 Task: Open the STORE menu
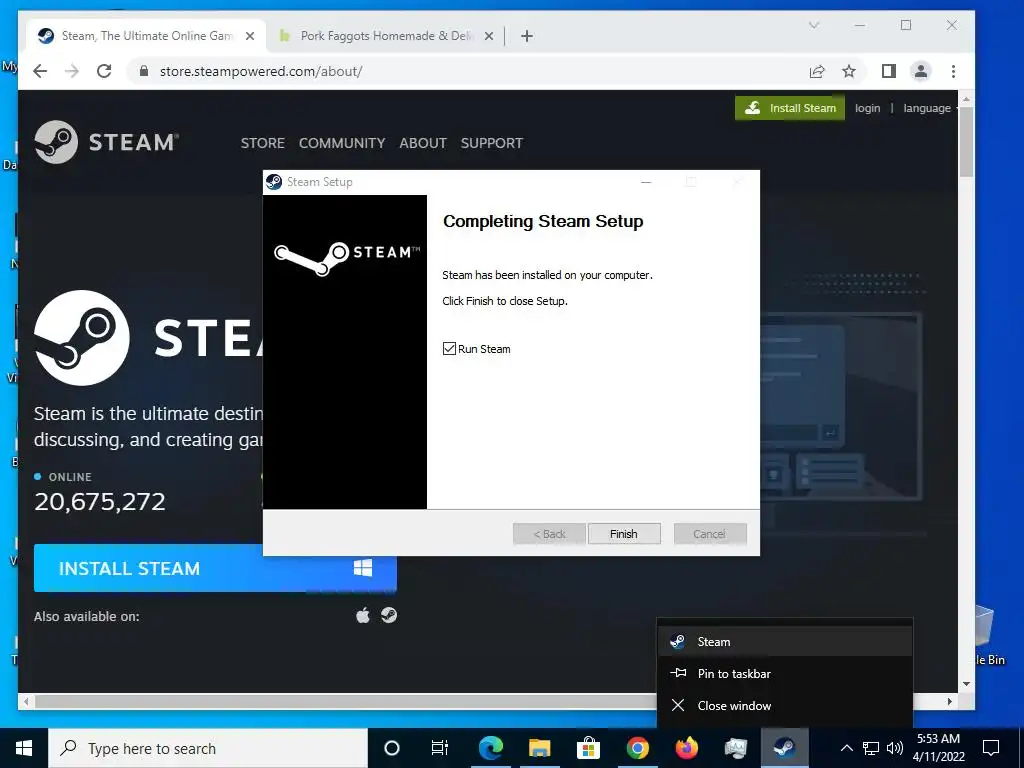pos(263,143)
